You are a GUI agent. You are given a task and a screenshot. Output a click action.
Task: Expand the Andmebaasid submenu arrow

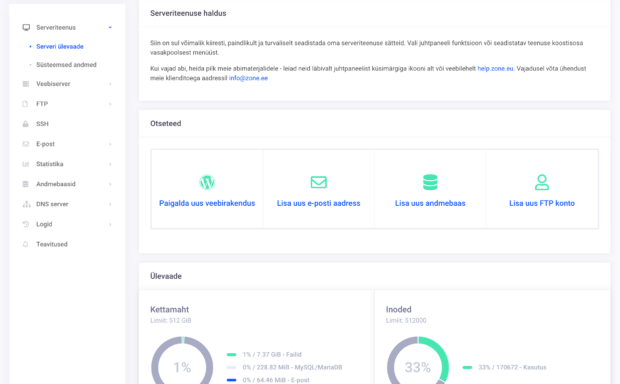tap(110, 184)
